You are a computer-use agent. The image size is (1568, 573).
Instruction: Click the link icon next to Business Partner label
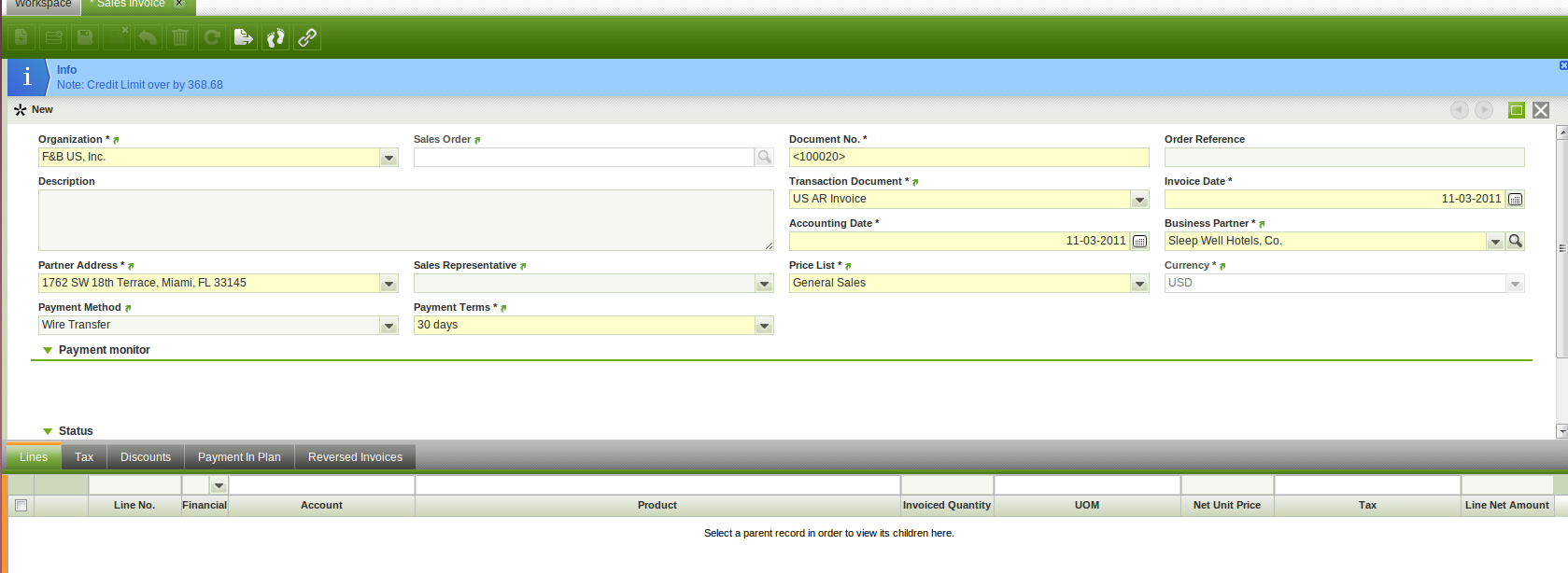coord(1262,224)
